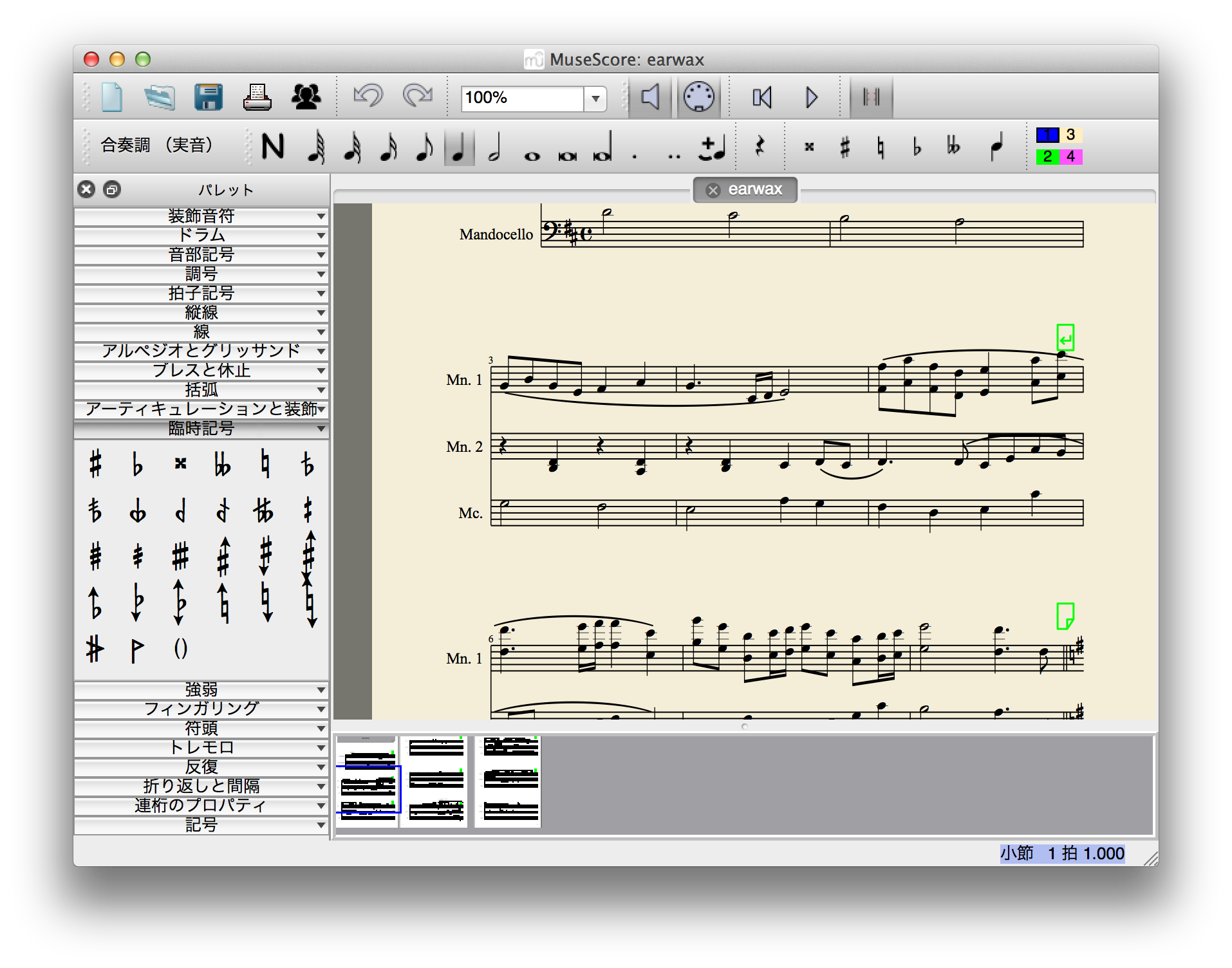This screenshot has height=968, width=1232.
Task: Close the earwax tab
Action: [x=713, y=190]
